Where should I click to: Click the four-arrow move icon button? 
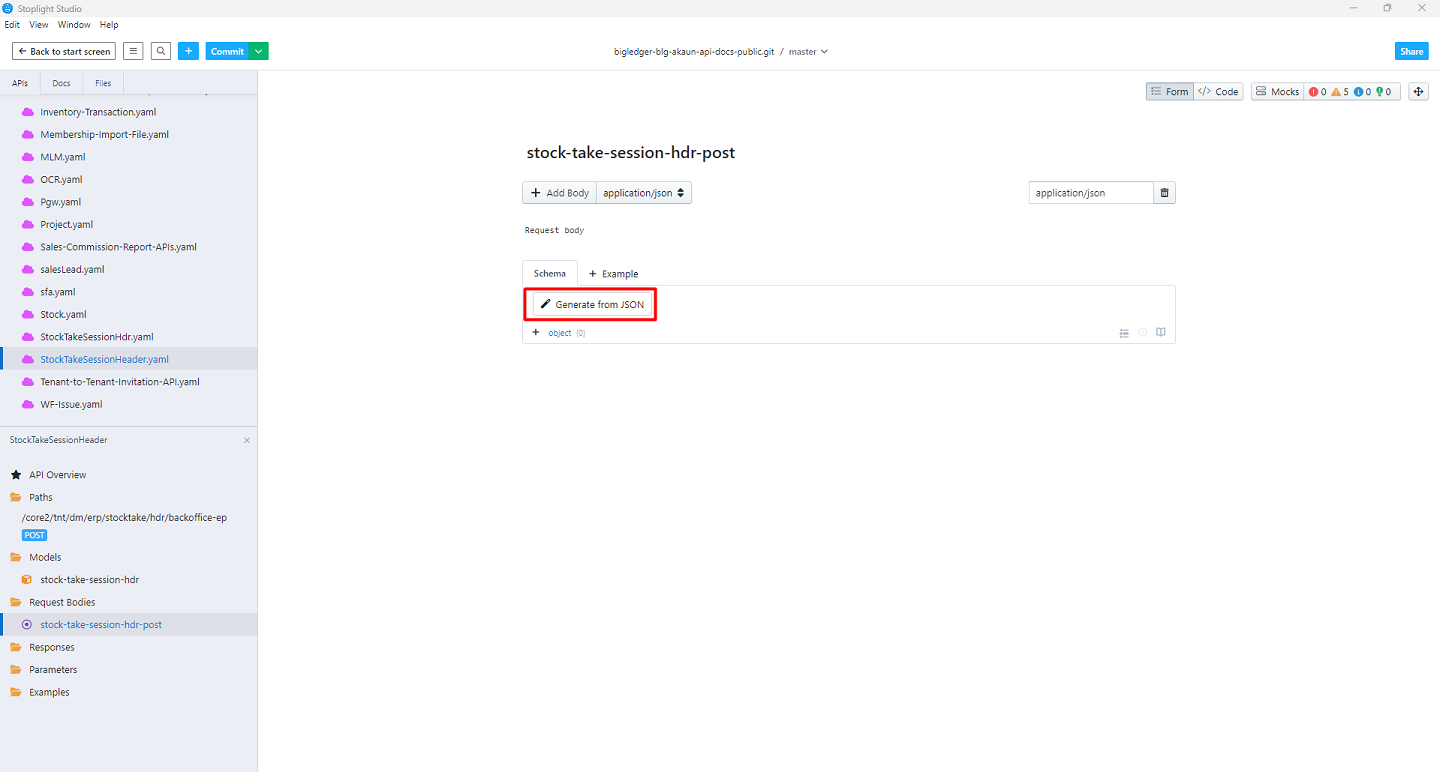pyautogui.click(x=1418, y=91)
